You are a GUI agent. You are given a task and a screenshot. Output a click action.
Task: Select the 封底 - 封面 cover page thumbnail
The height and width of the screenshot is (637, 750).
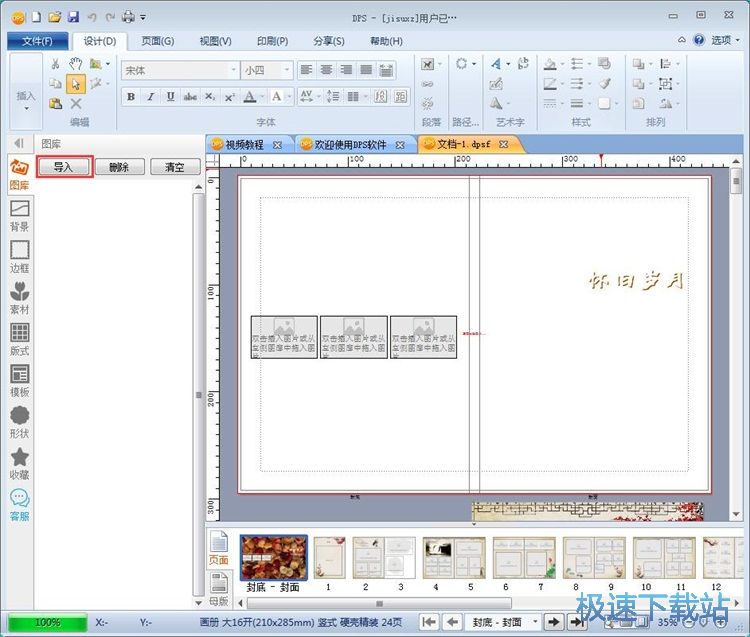[x=274, y=557]
